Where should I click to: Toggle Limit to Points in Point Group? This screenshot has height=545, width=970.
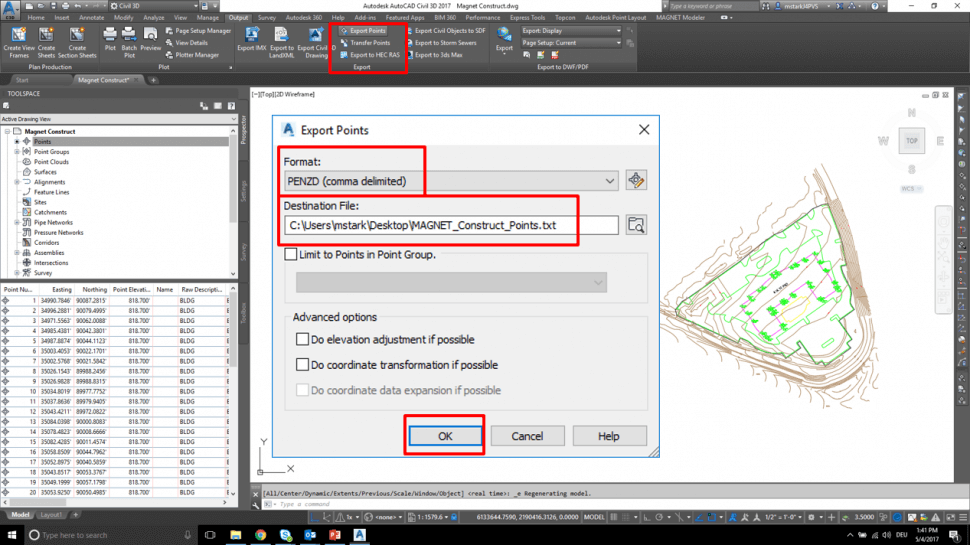[x=291, y=254]
